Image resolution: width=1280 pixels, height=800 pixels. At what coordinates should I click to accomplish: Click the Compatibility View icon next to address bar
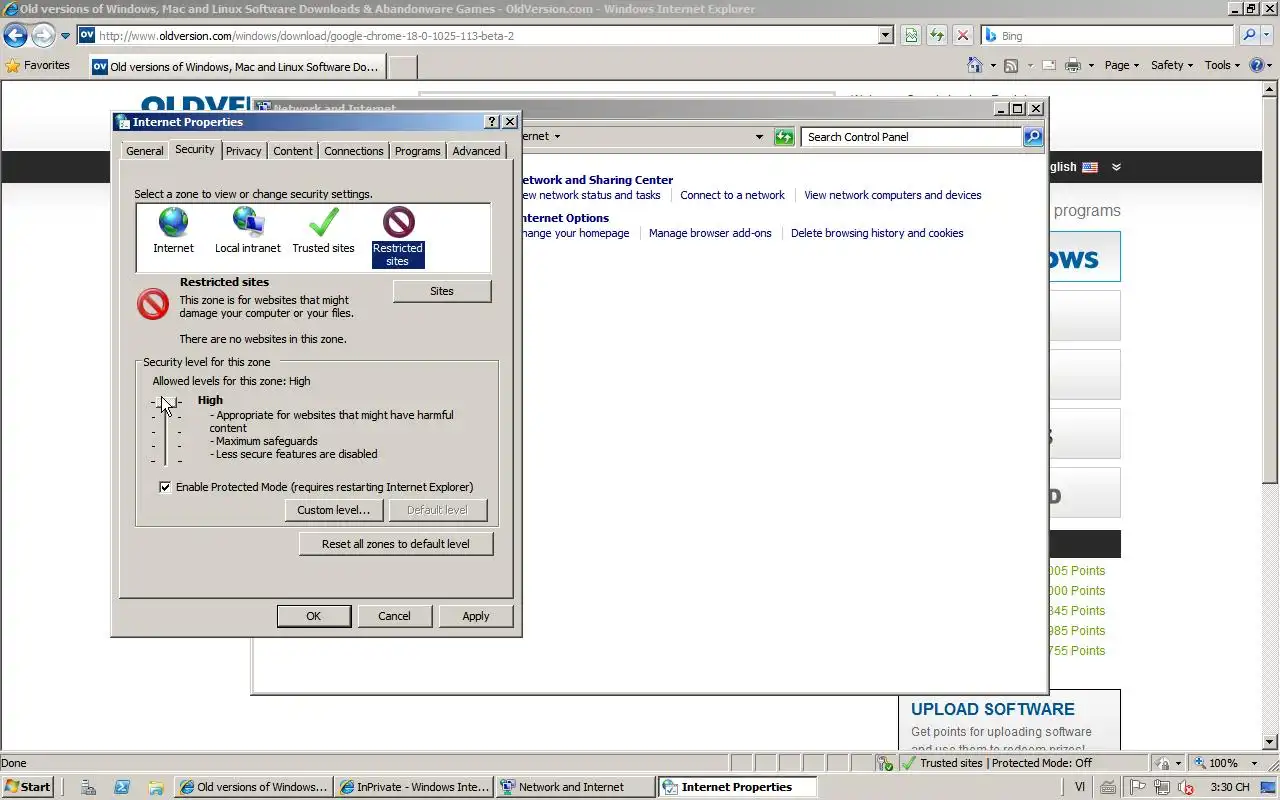tap(911, 36)
